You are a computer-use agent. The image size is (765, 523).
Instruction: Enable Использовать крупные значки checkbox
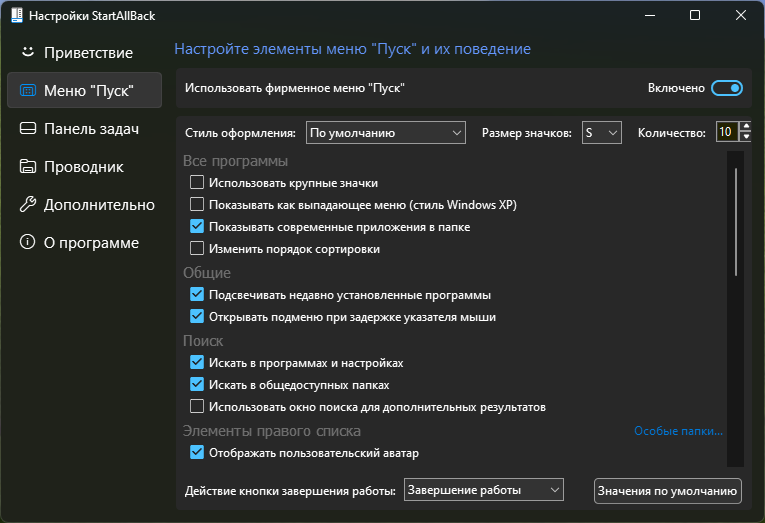(x=197, y=182)
